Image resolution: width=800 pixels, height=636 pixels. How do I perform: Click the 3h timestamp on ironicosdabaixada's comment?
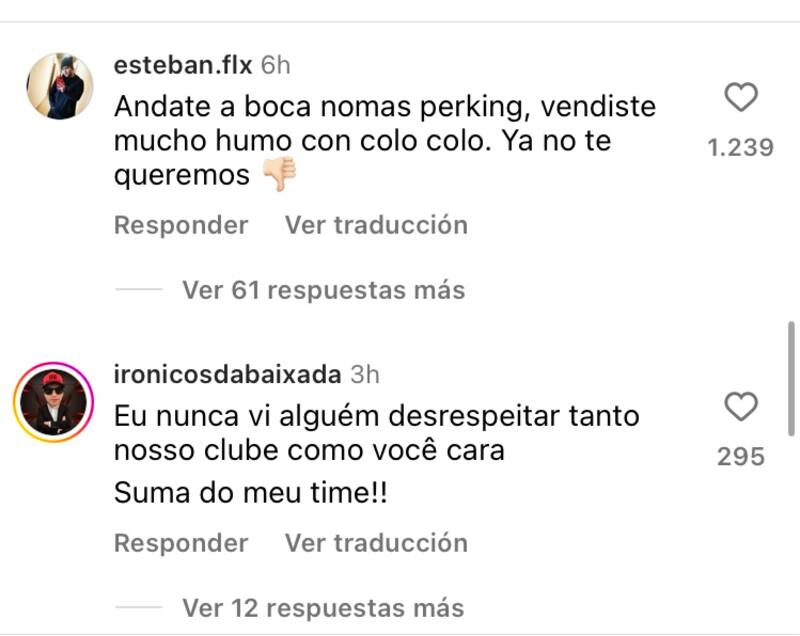click(x=366, y=375)
